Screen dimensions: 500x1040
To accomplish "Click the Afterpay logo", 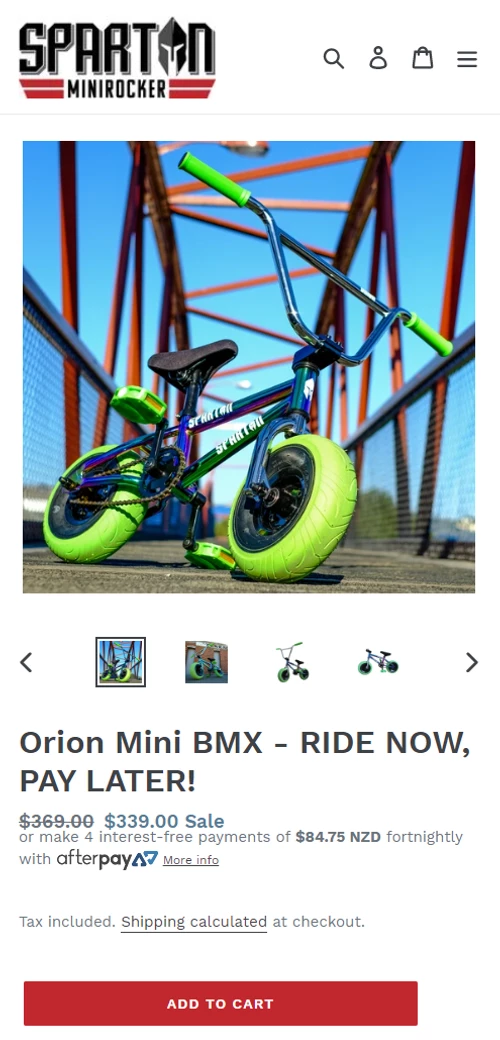I will (x=107, y=860).
